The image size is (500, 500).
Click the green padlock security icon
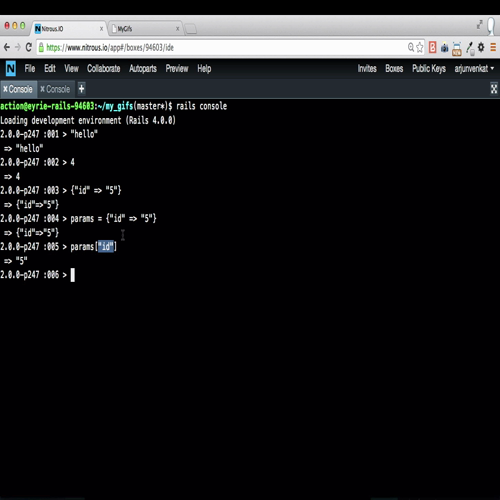tap(41, 48)
